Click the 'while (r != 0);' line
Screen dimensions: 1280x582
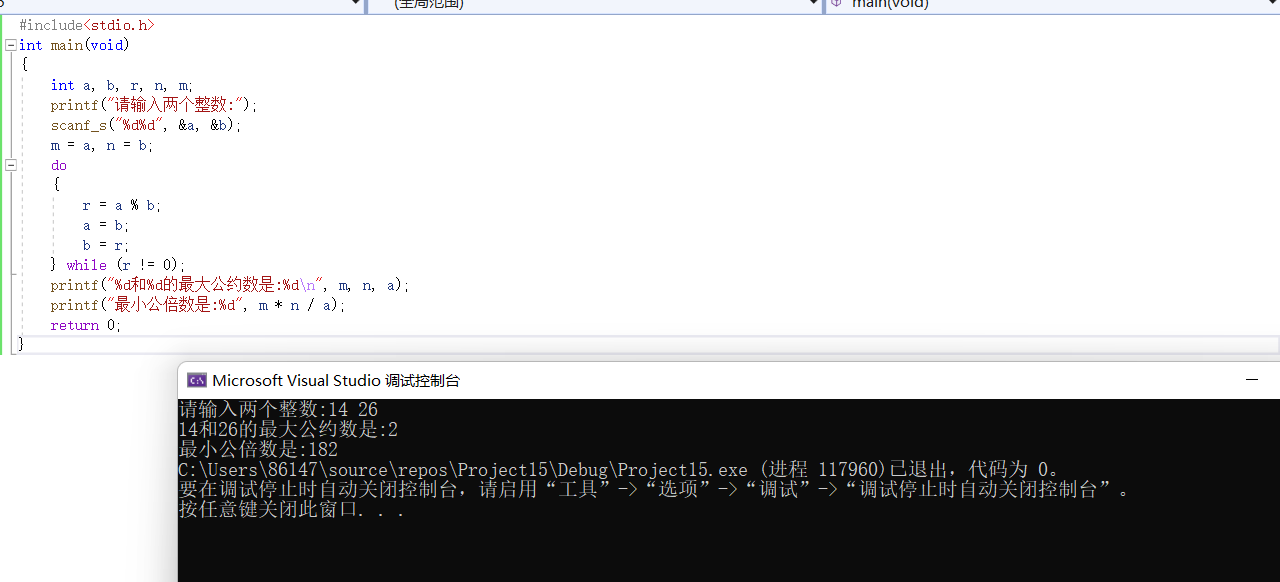(x=118, y=265)
